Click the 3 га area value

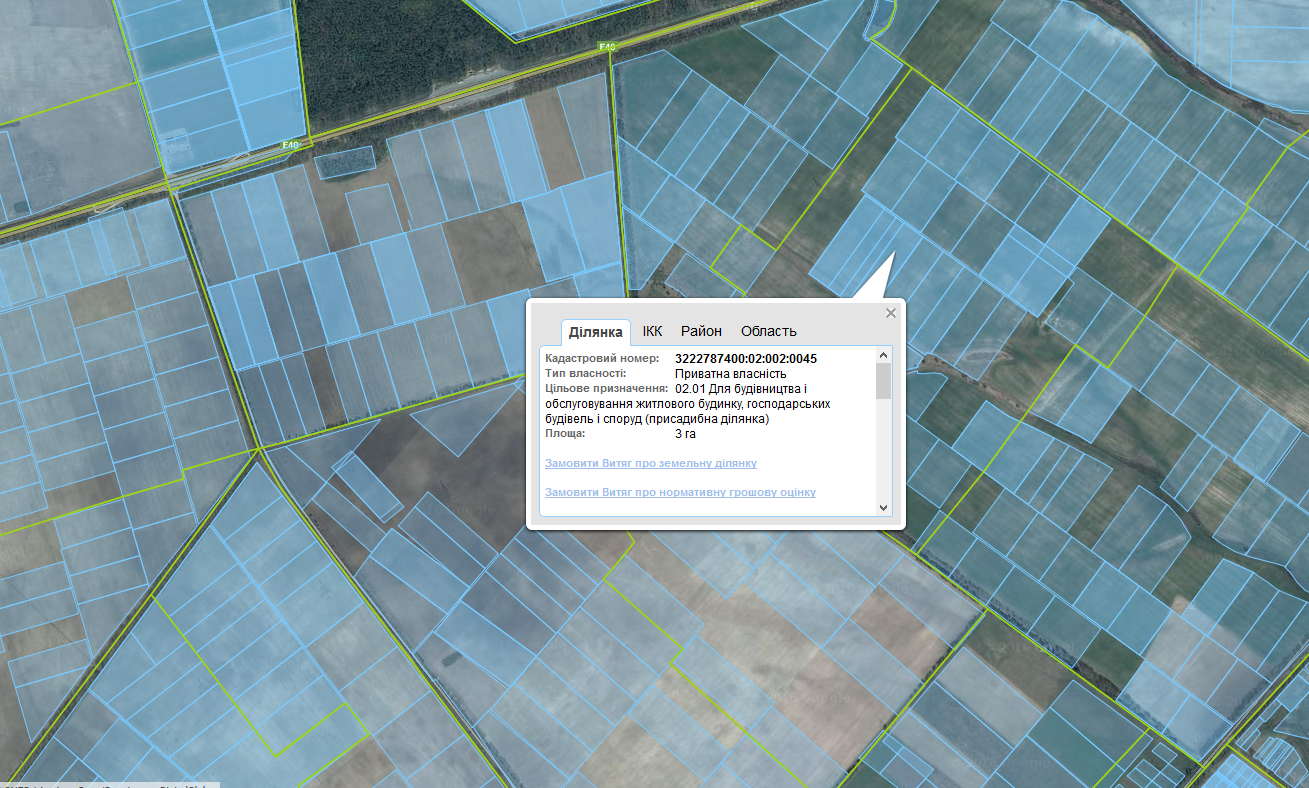[686, 434]
